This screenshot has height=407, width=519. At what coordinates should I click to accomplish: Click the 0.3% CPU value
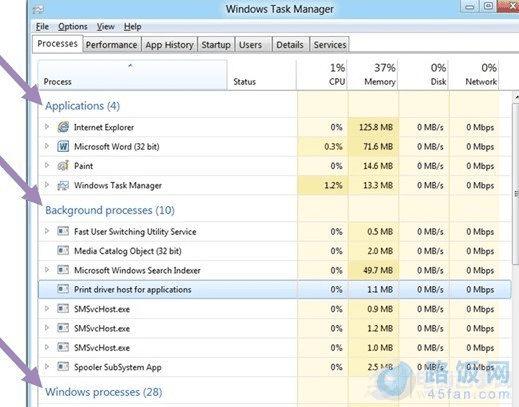333,147
